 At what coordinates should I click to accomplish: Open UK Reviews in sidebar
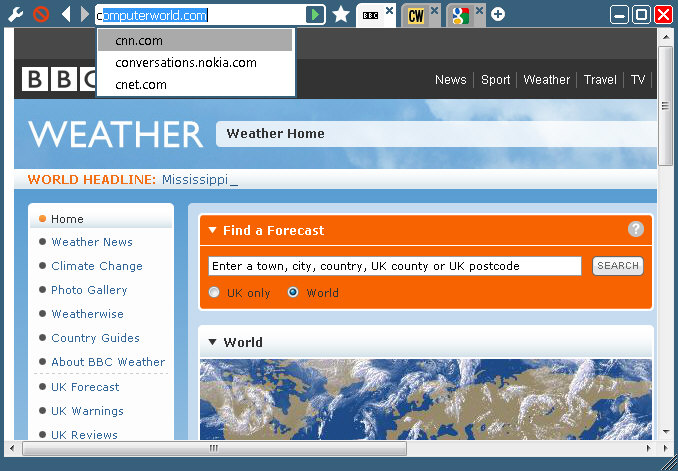[x=84, y=435]
